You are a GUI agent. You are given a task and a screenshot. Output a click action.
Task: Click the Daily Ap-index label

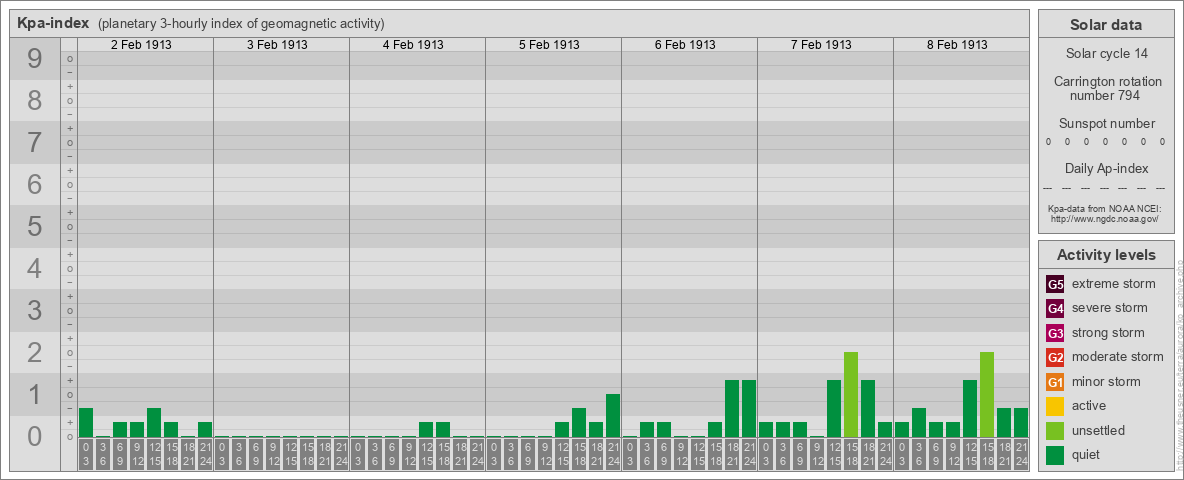[1106, 168]
